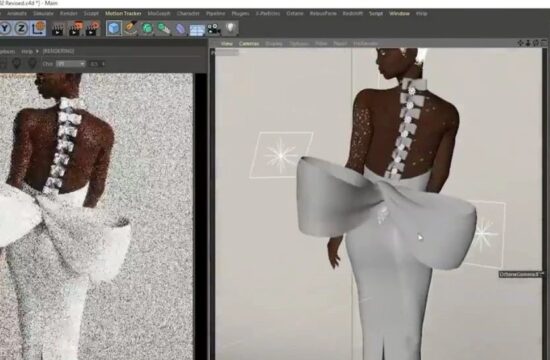Open the Chn channel dropdown
550x360 pixels.
click(71, 64)
